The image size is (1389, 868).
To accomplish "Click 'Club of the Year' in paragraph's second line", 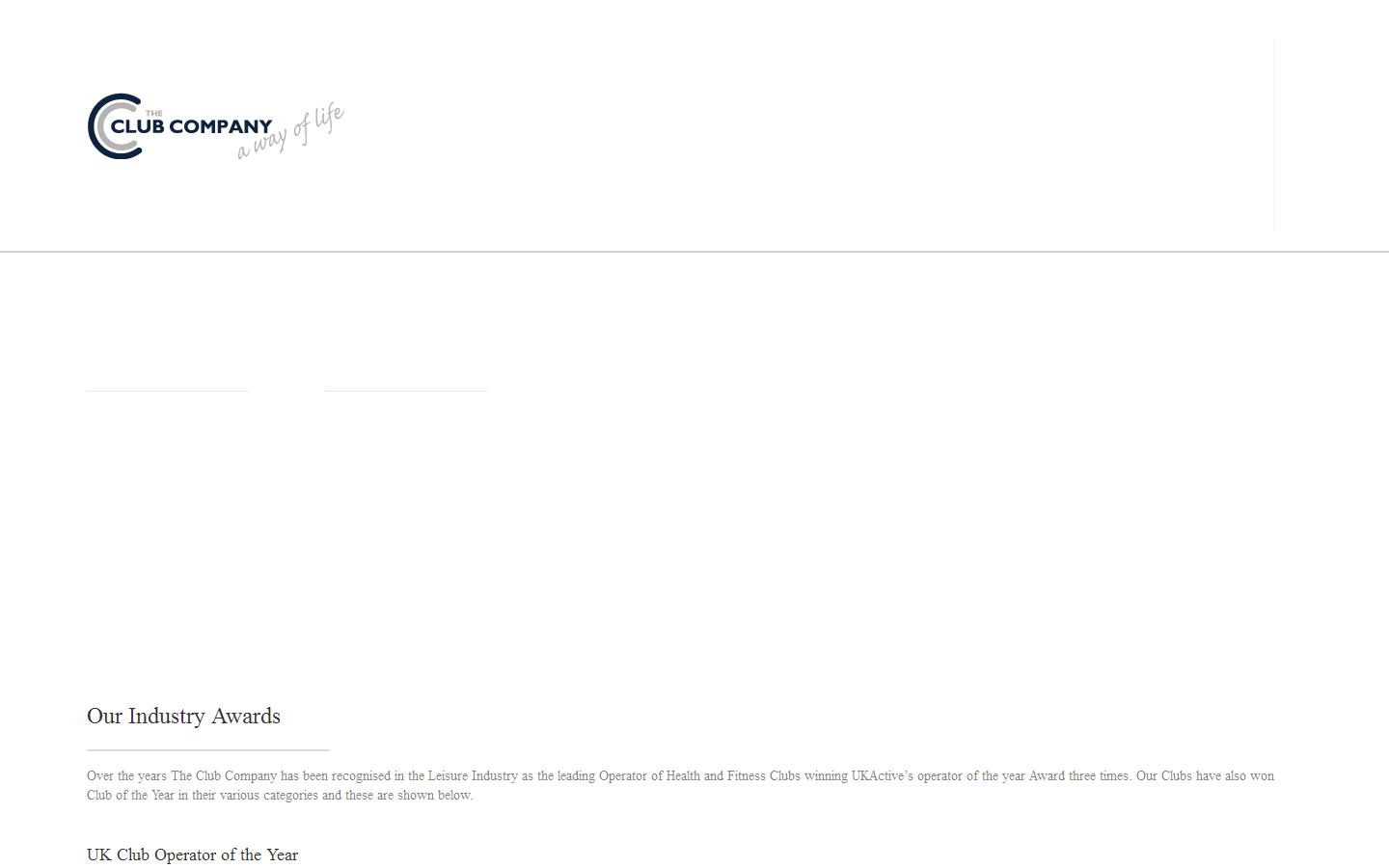I will (x=130, y=795).
